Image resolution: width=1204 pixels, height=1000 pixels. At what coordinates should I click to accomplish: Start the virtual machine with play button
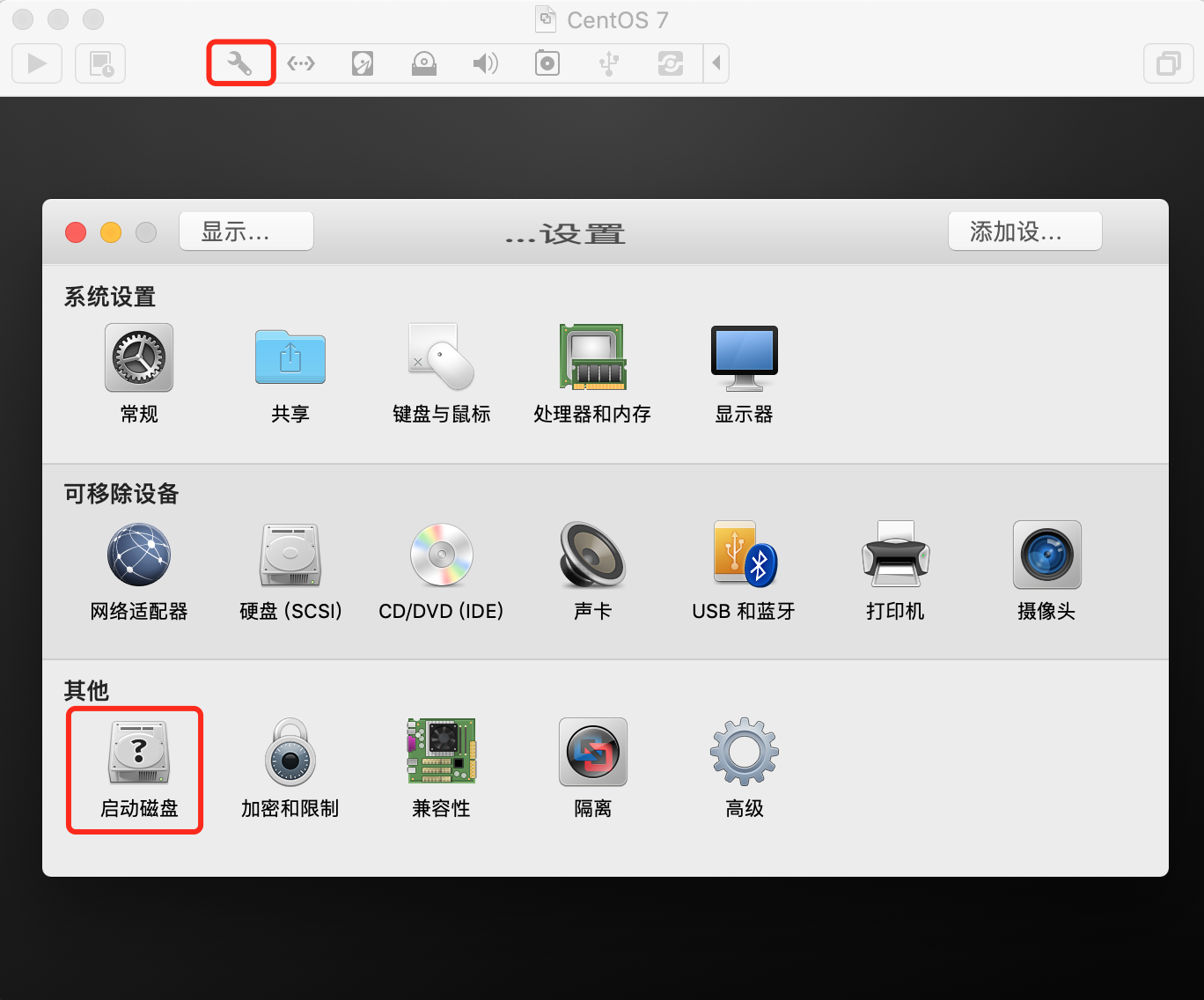(37, 63)
